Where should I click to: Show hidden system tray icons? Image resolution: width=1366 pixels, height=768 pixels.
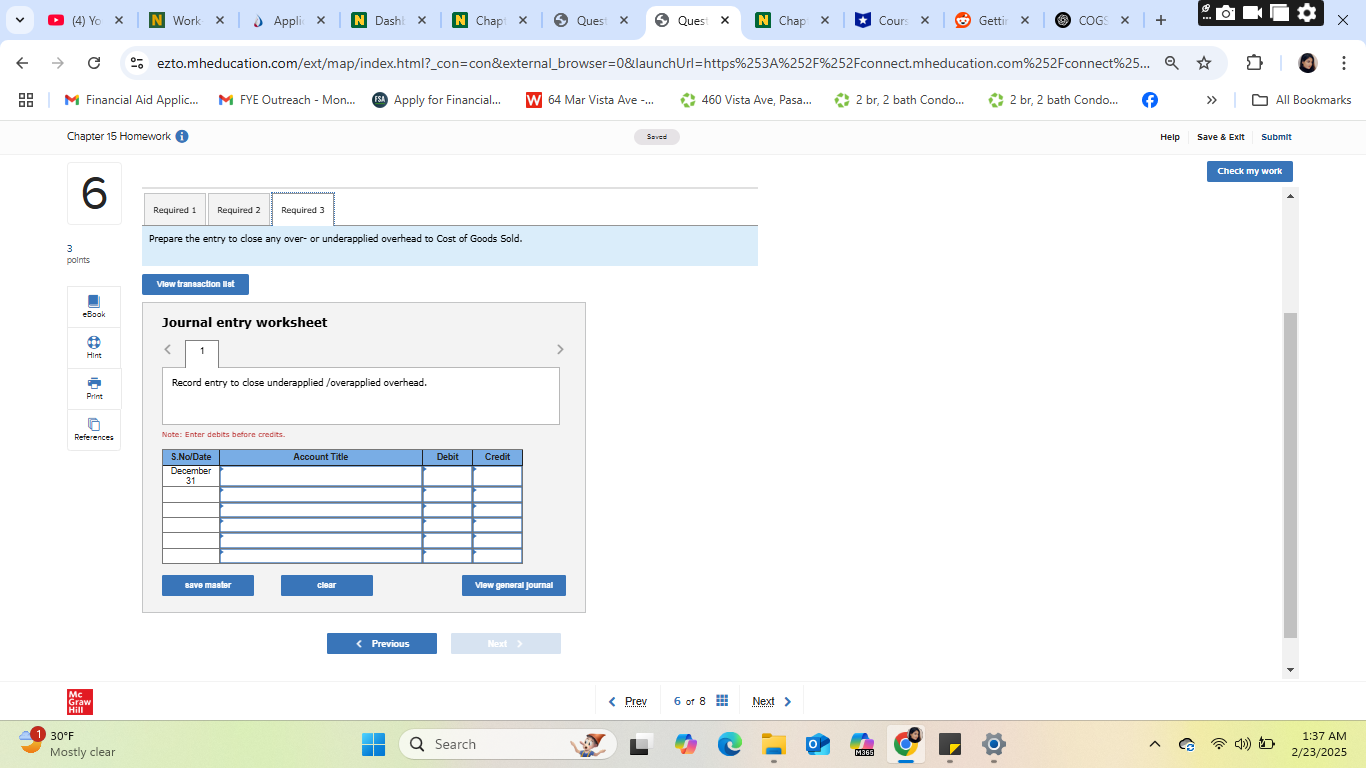pyautogui.click(x=1155, y=744)
